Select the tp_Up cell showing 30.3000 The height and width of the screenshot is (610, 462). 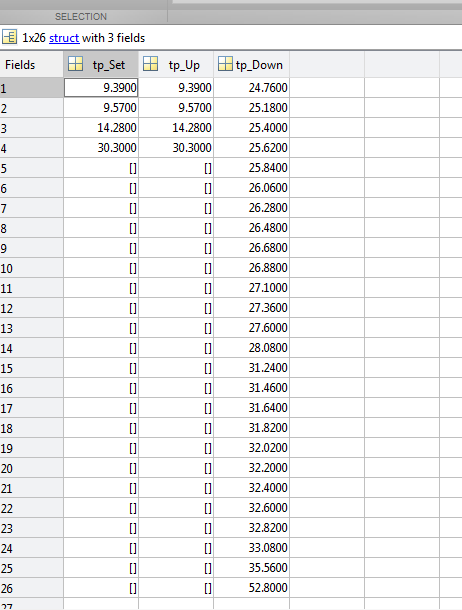coord(176,147)
